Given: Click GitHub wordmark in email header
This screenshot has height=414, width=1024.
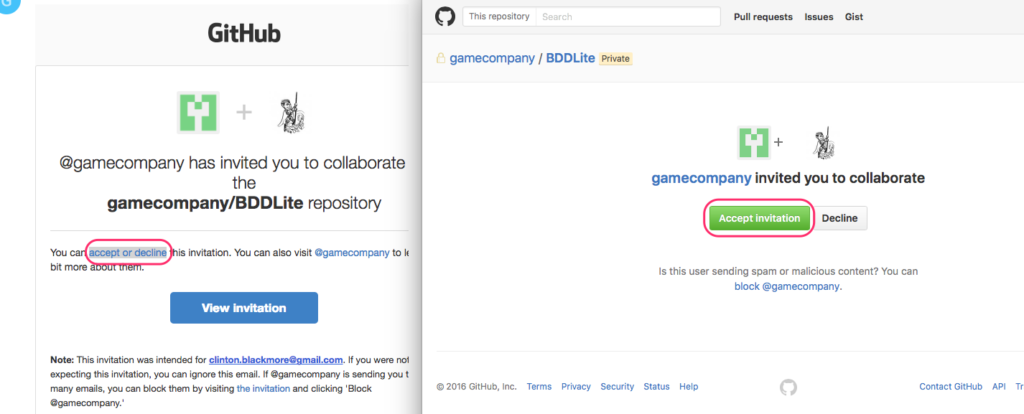Looking at the screenshot, I should coord(244,33).
